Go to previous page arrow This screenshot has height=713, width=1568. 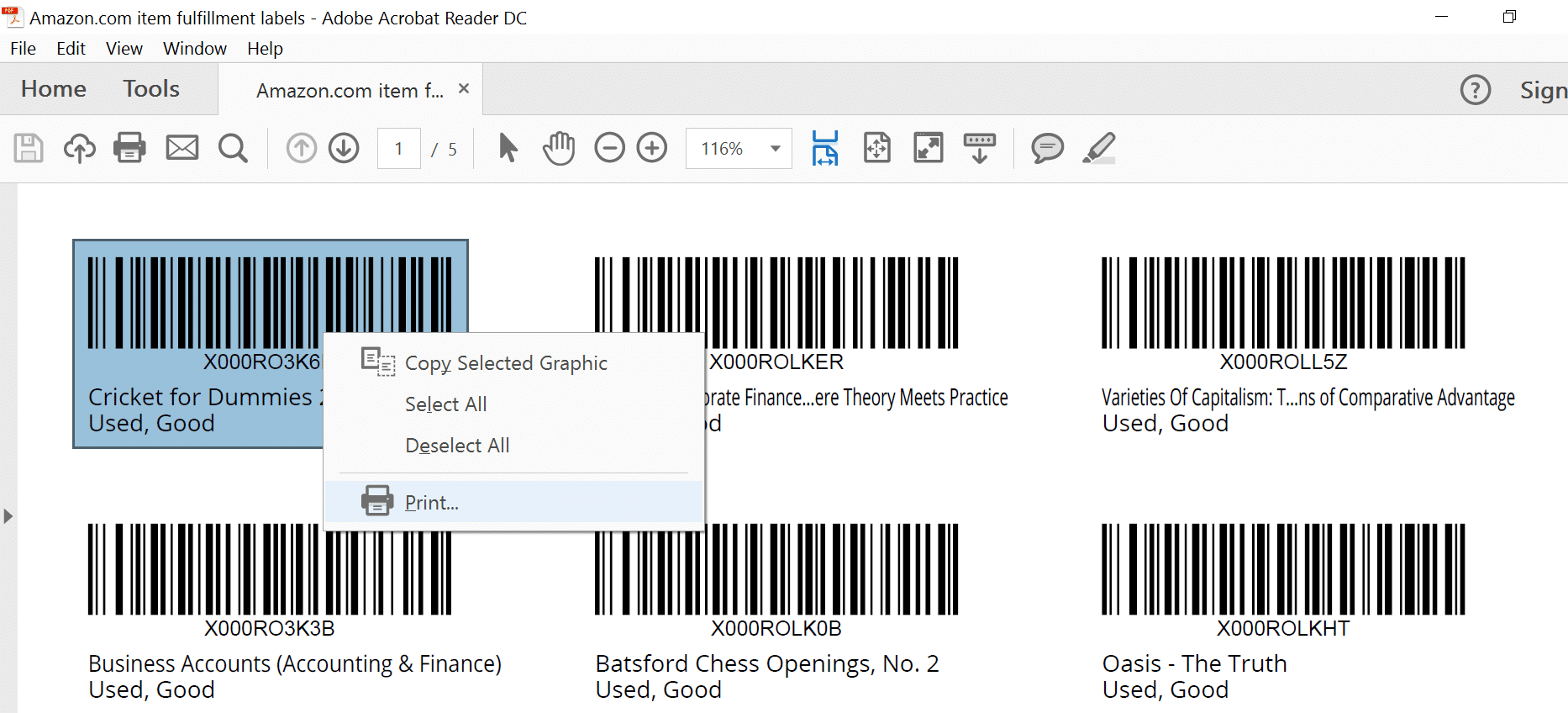(x=301, y=148)
